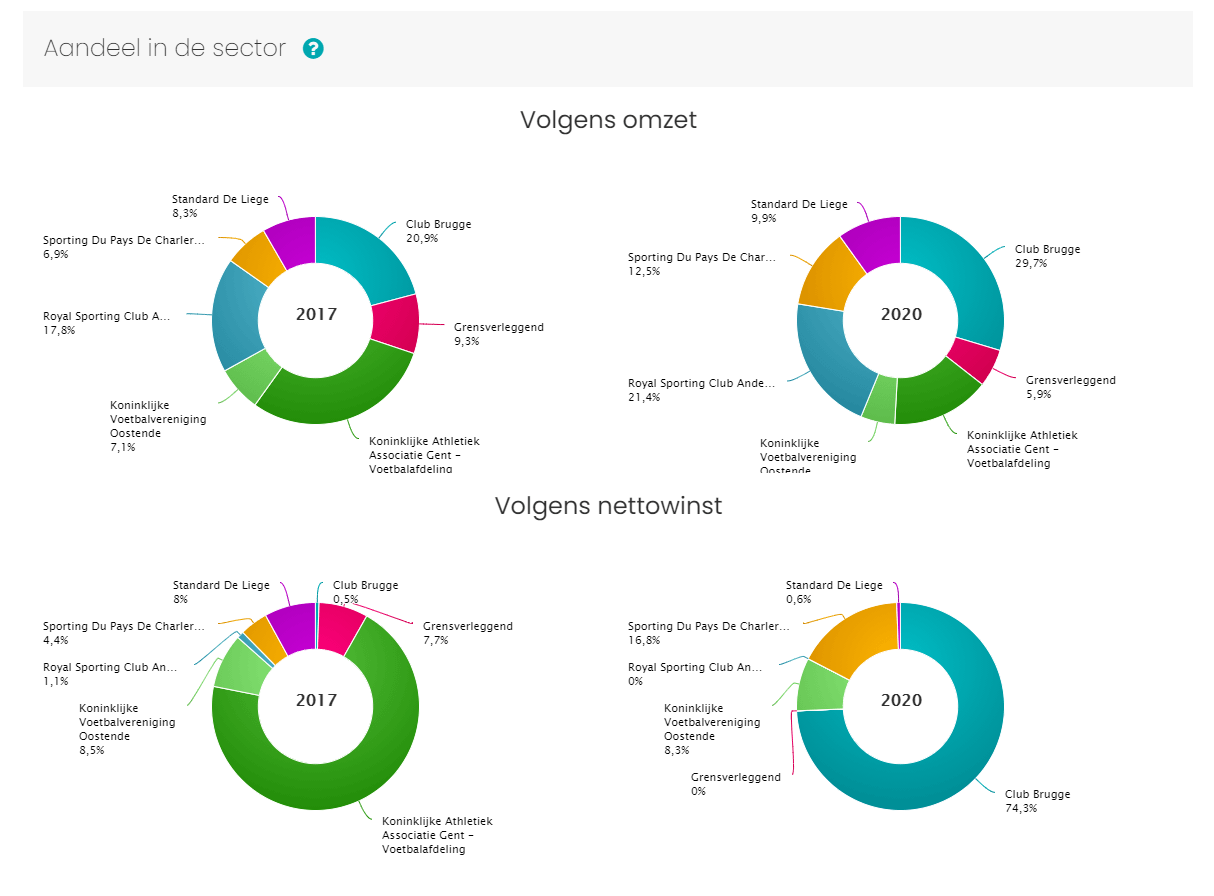Click Grensverleggend slice in 2017 omzet chart
The image size is (1214, 896).
coord(396,323)
